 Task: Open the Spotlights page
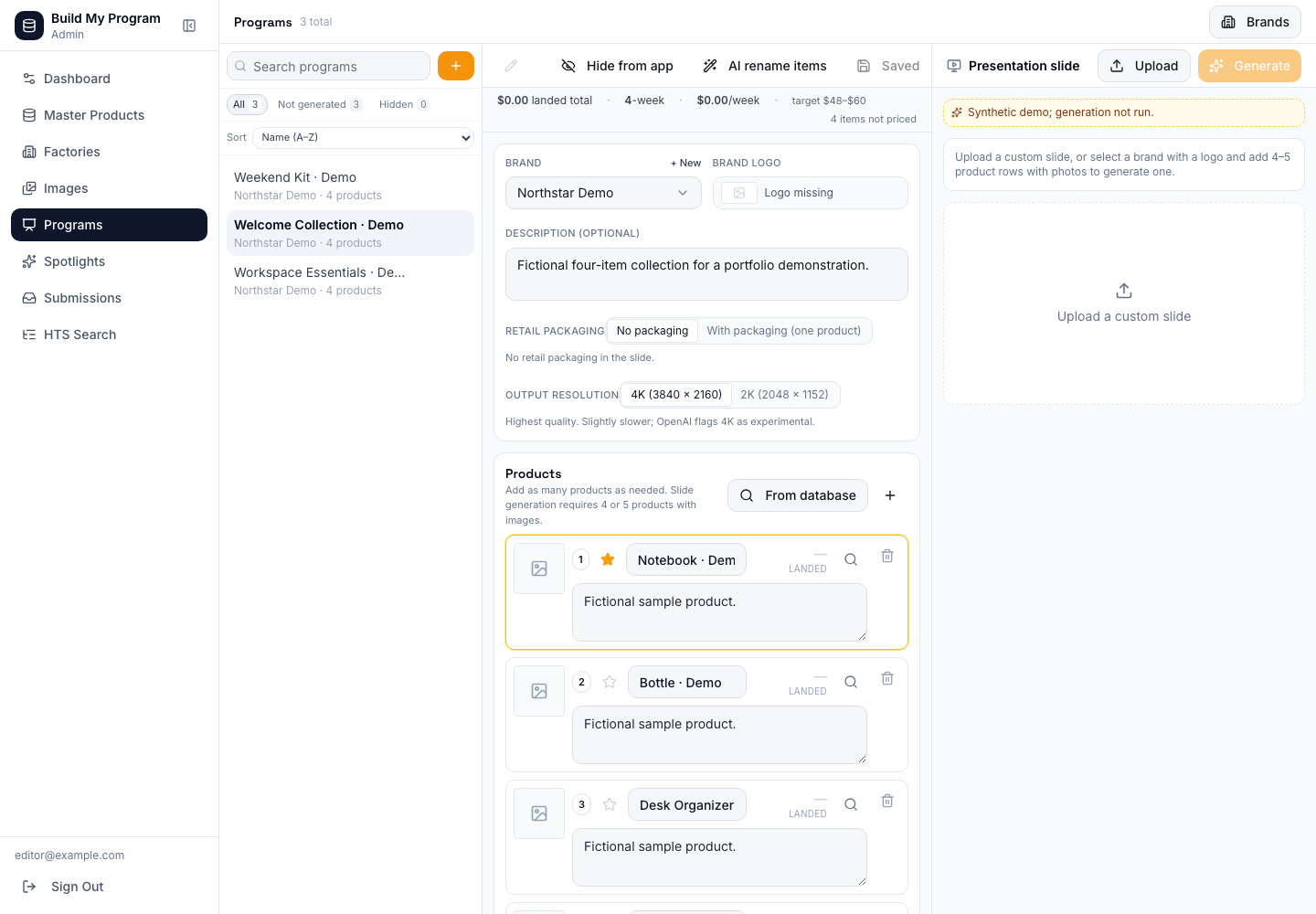coord(109,261)
